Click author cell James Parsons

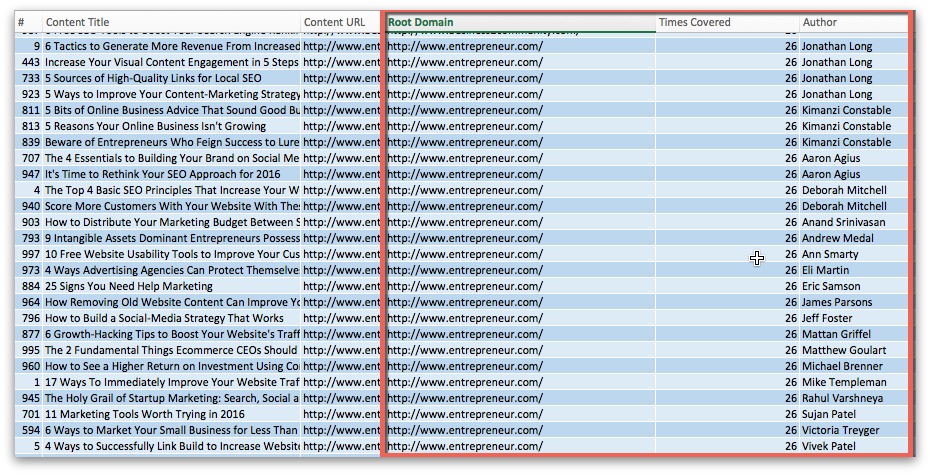click(853, 302)
